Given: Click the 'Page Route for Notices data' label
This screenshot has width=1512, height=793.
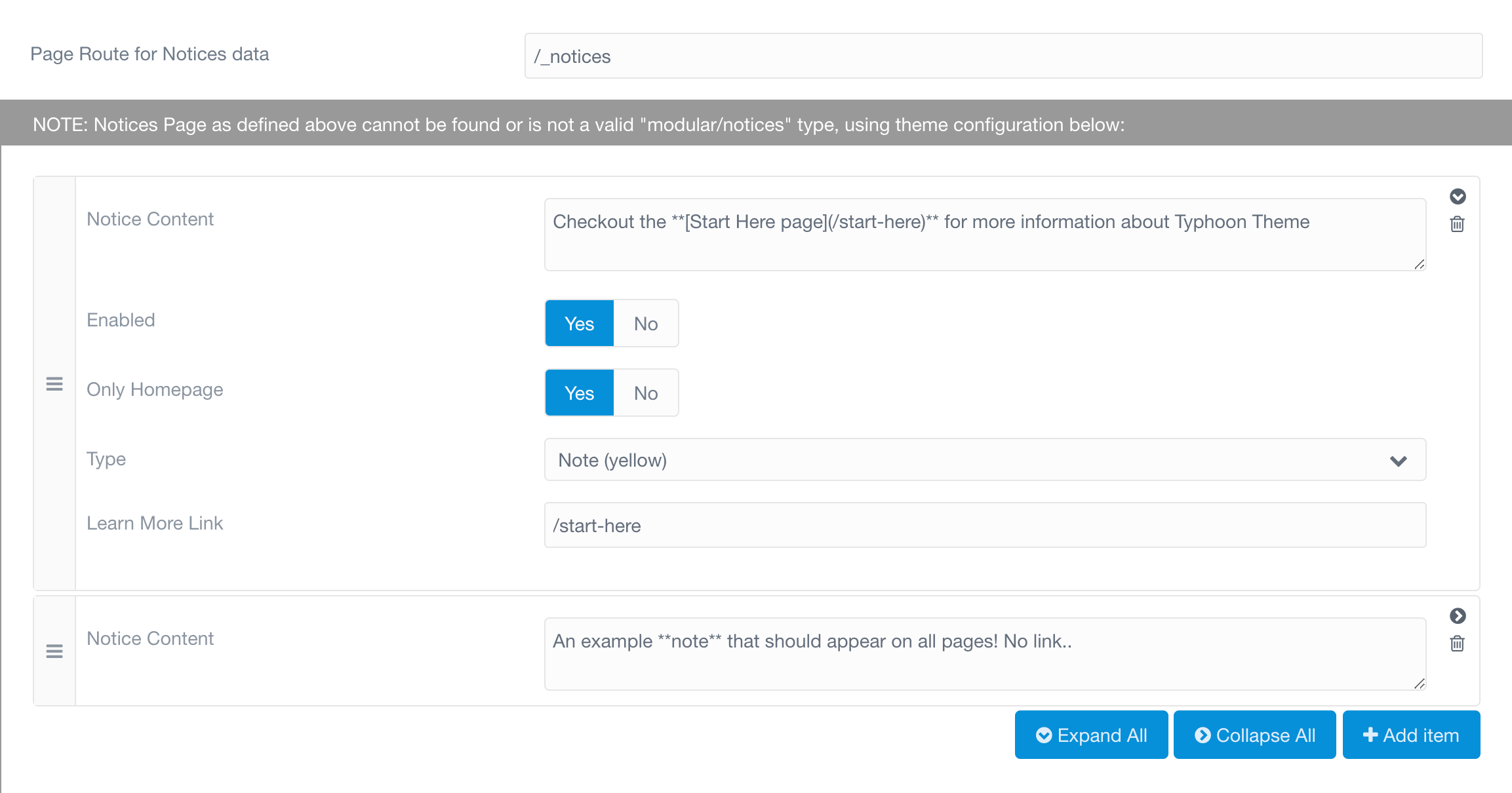Looking at the screenshot, I should [149, 54].
